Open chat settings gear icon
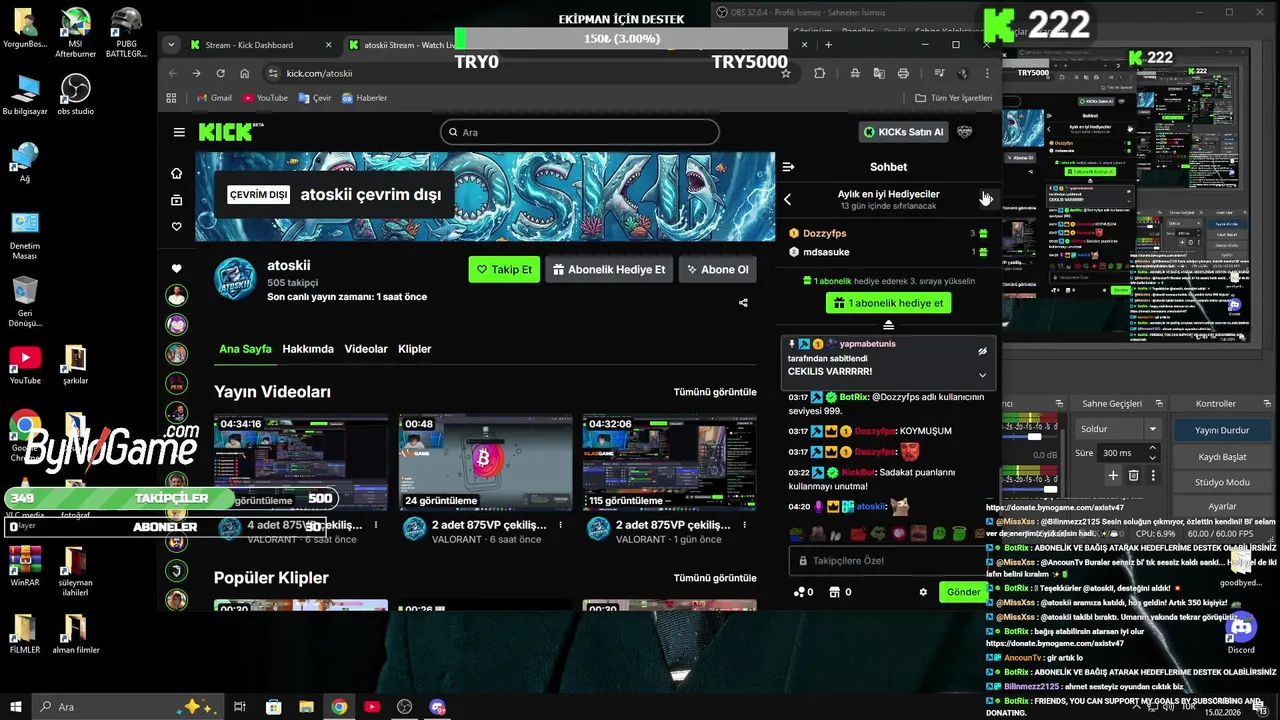 [x=923, y=592]
